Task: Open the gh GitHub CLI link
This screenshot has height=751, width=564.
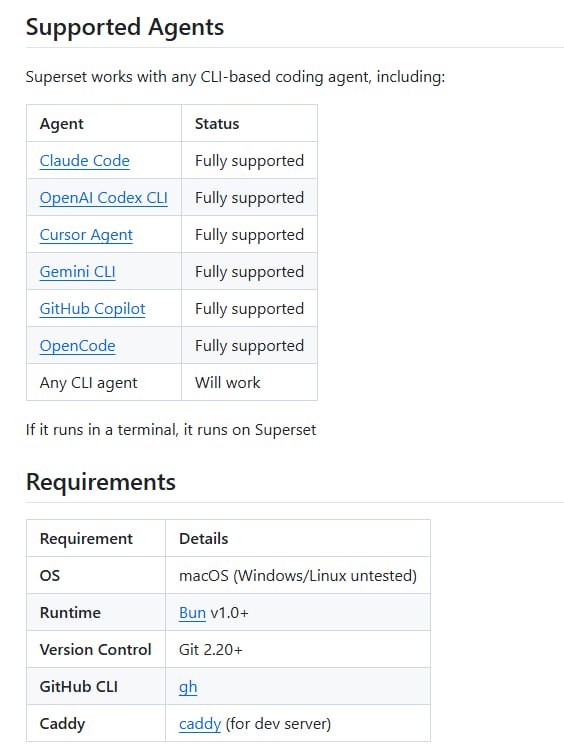Action: [188, 687]
